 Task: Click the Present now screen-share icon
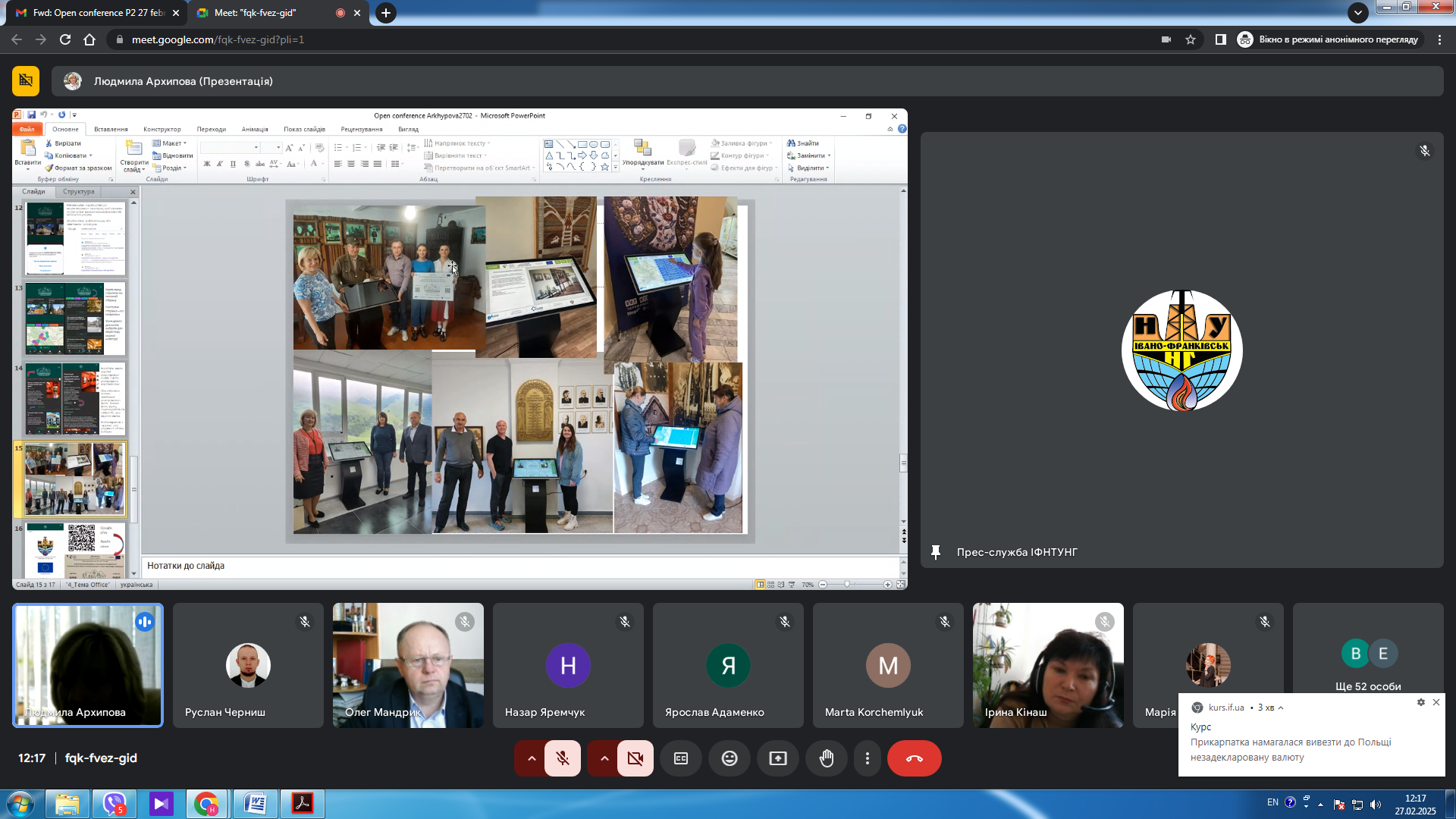coord(778,758)
